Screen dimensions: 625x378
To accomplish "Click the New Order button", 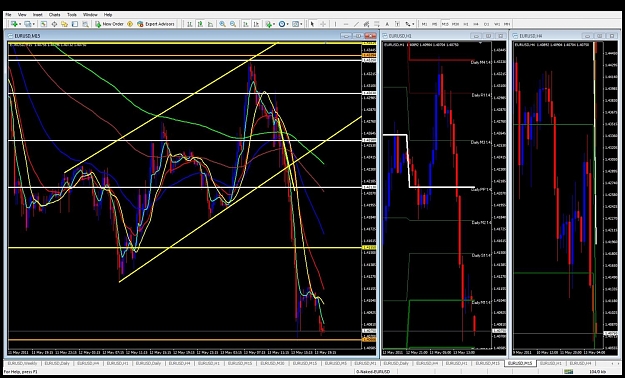I will pyautogui.click(x=109, y=24).
